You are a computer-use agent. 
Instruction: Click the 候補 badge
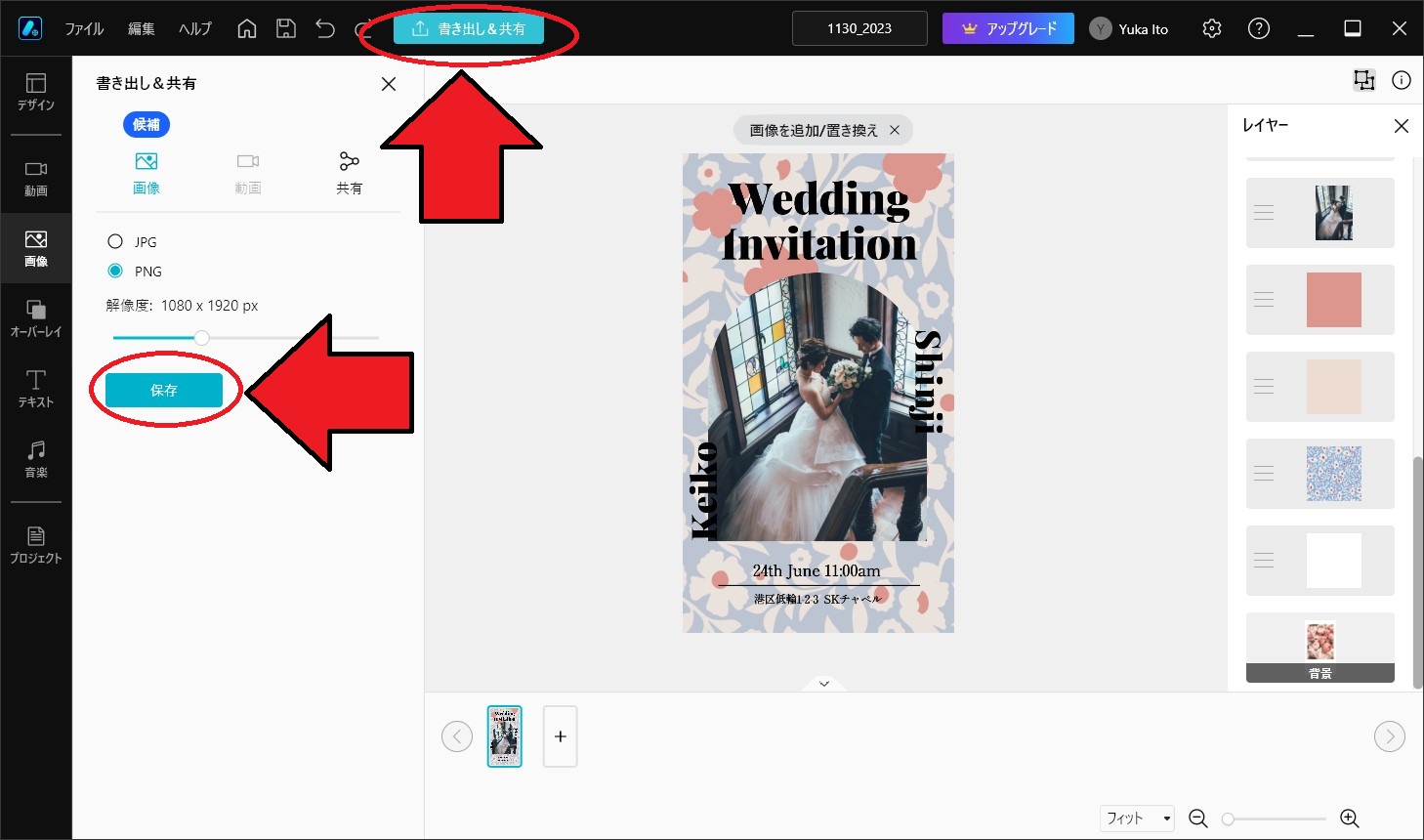pyautogui.click(x=147, y=124)
